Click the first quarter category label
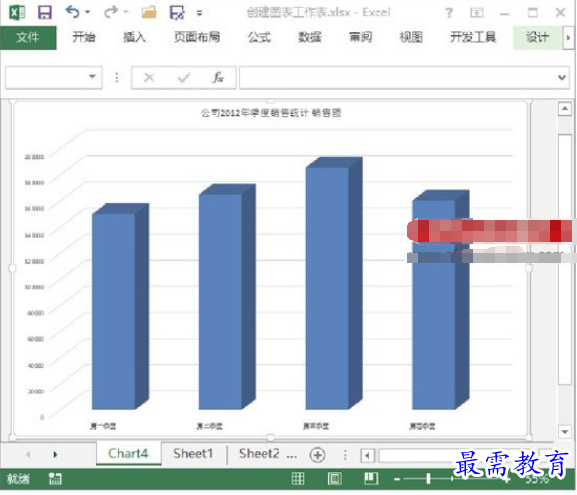Viewport: 577px width, 495px height. click(x=103, y=426)
